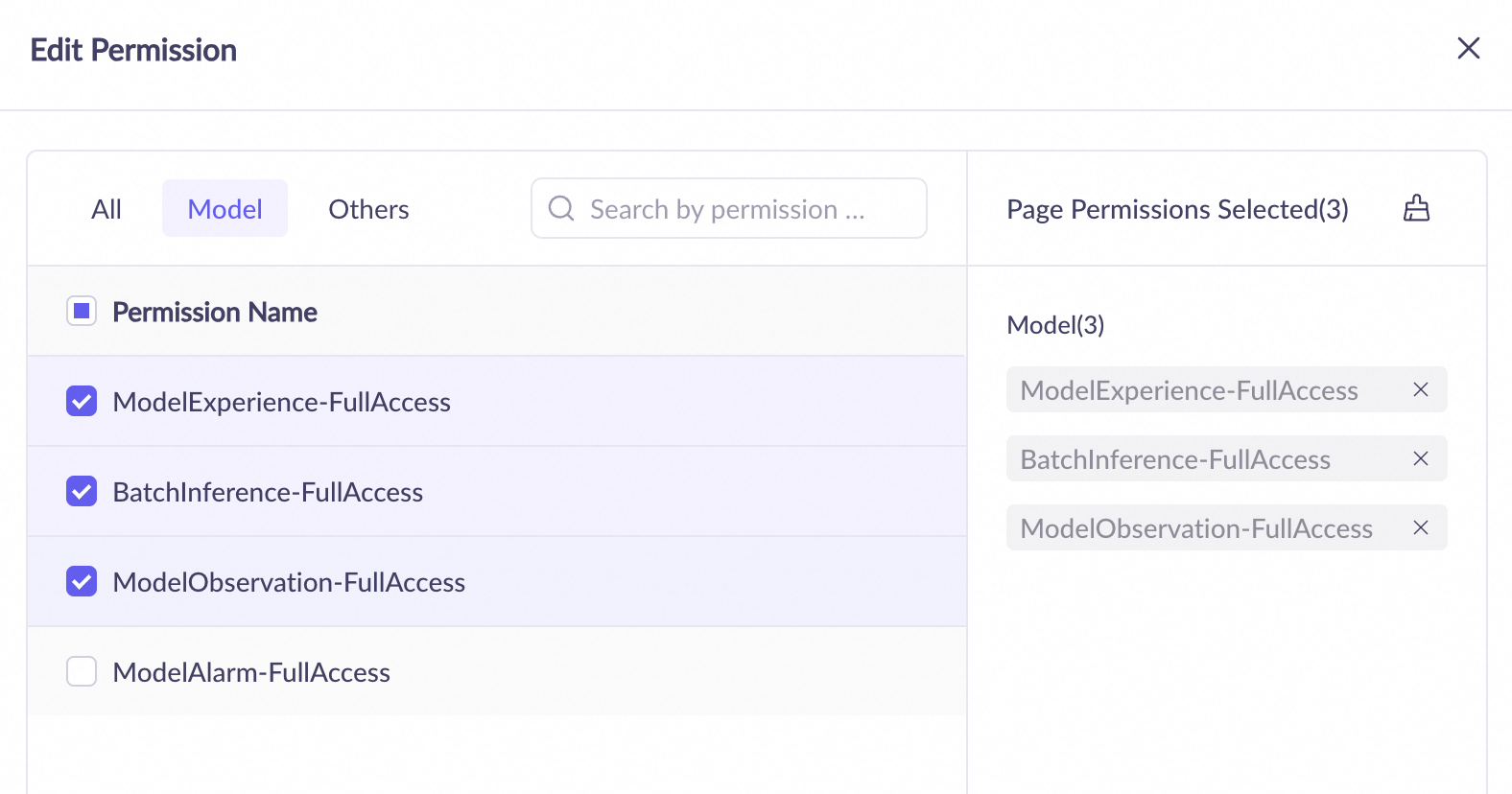Focus the Search by permission field

point(739,209)
